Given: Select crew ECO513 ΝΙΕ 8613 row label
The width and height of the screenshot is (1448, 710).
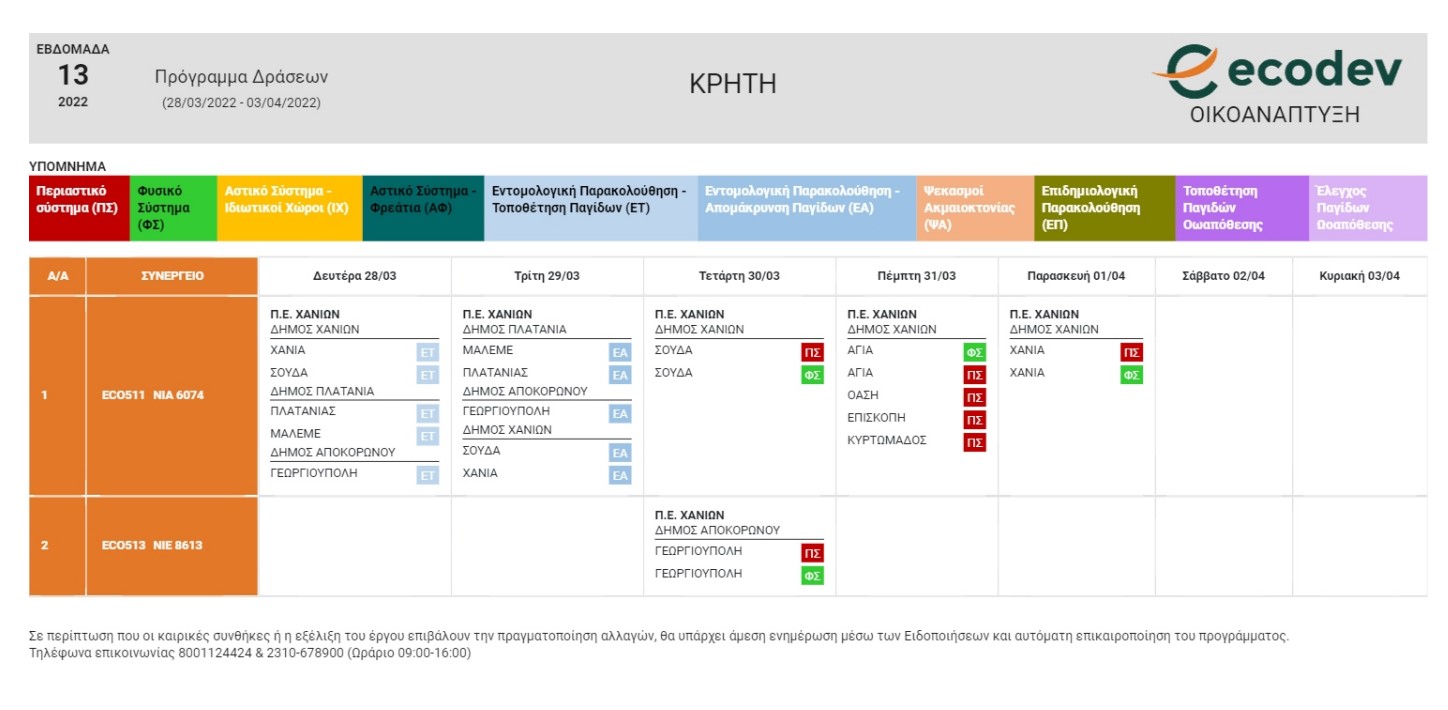Looking at the screenshot, I should click(153, 546).
